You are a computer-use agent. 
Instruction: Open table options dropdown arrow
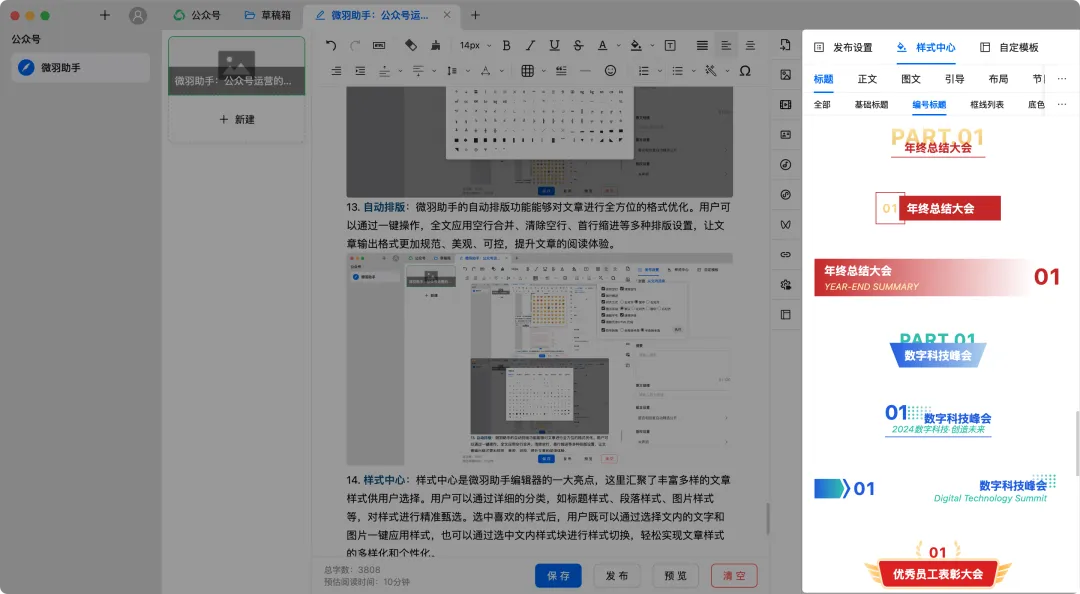click(543, 71)
